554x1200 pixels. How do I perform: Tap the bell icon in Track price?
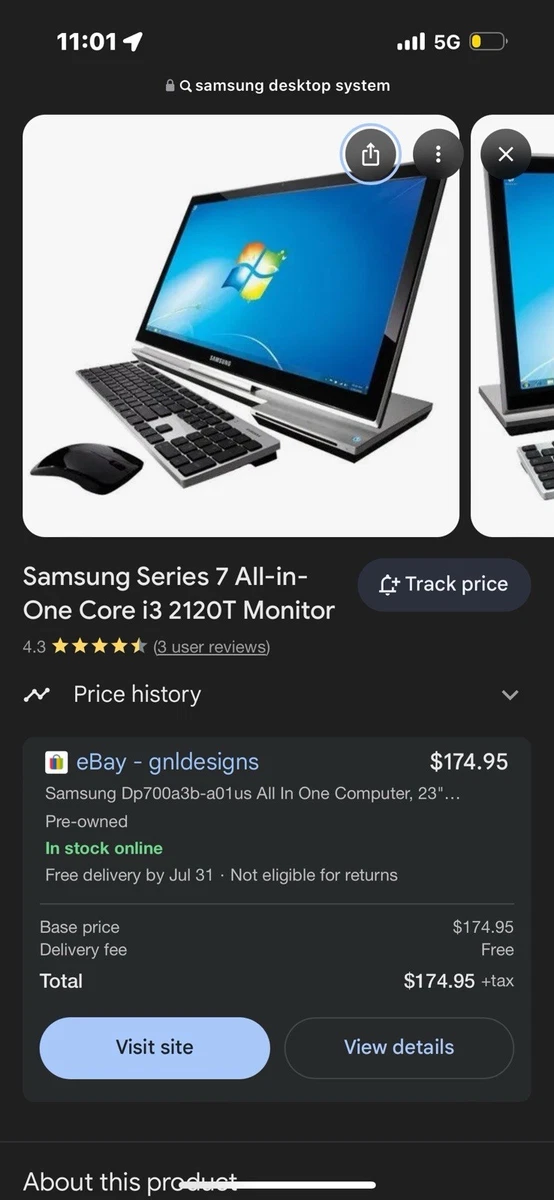[x=390, y=585]
